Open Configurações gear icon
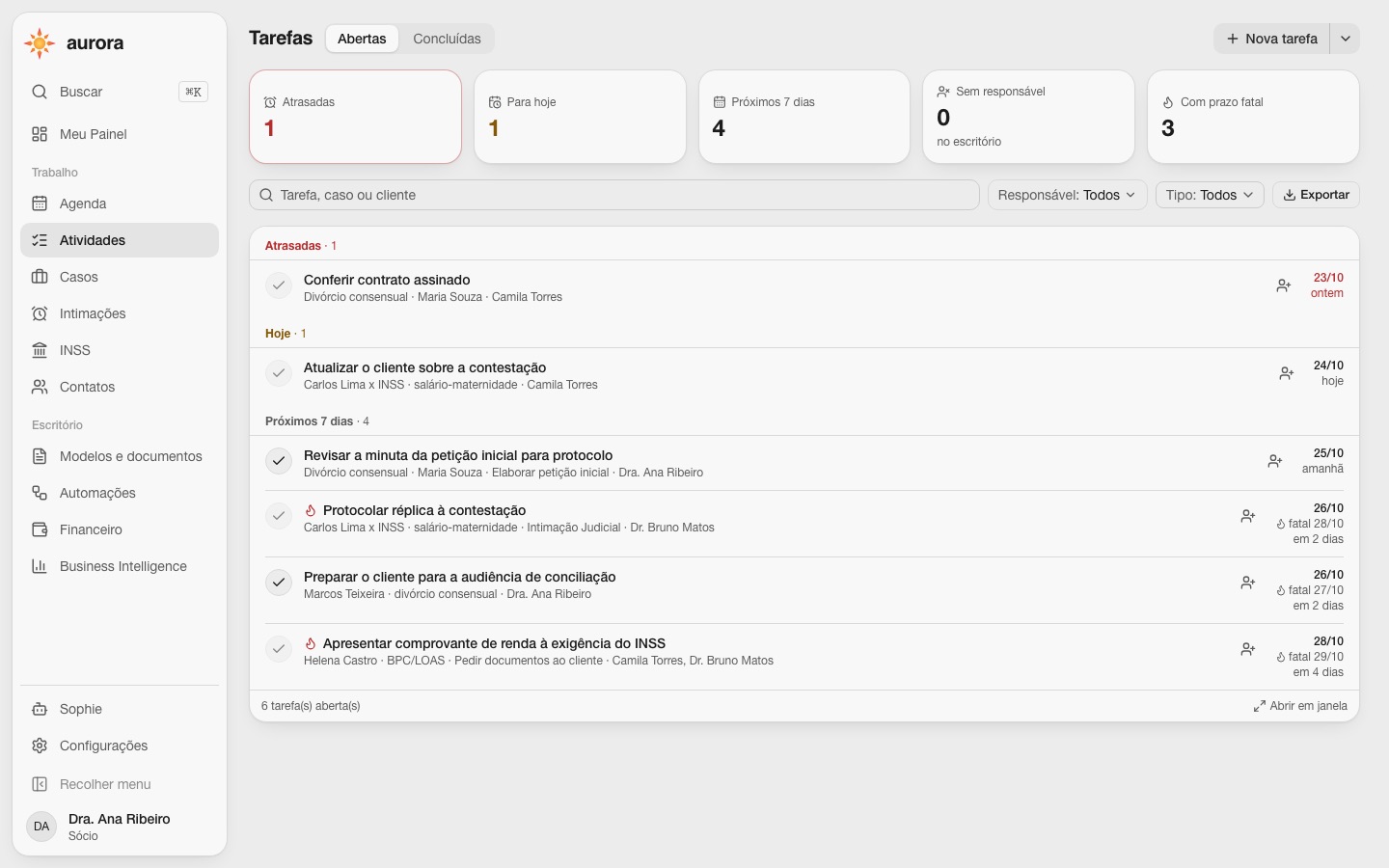 pos(40,746)
